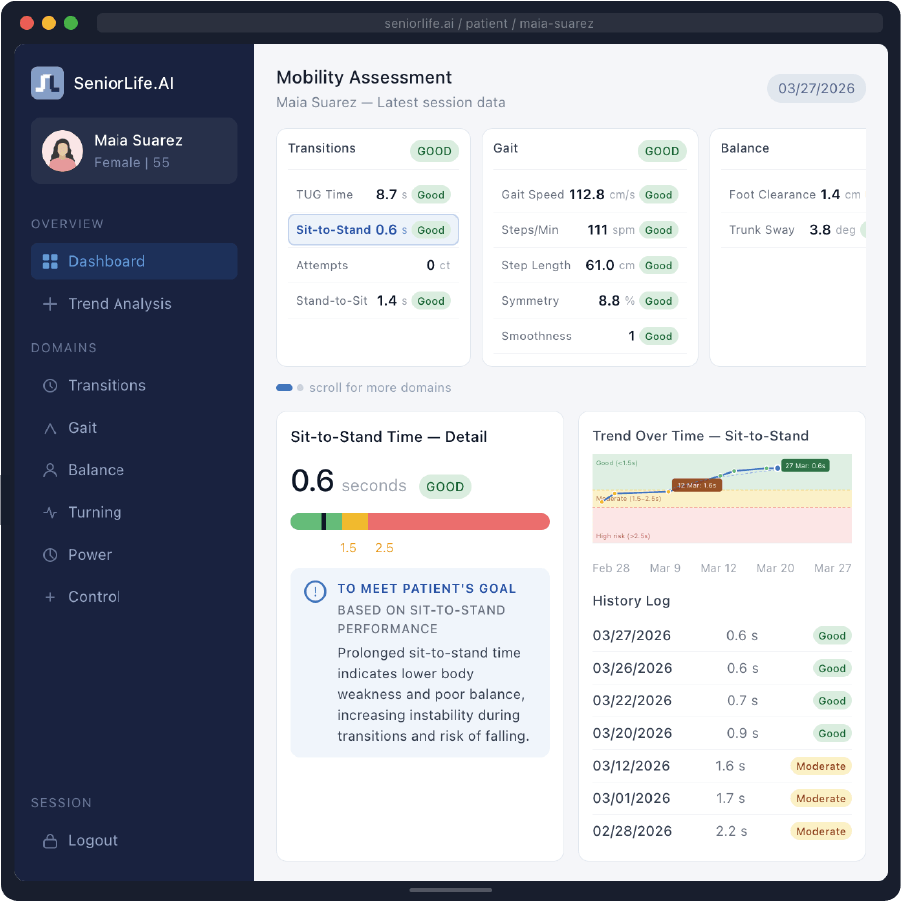
Task: Open the Dashboard grid icon
Action: click(49, 260)
